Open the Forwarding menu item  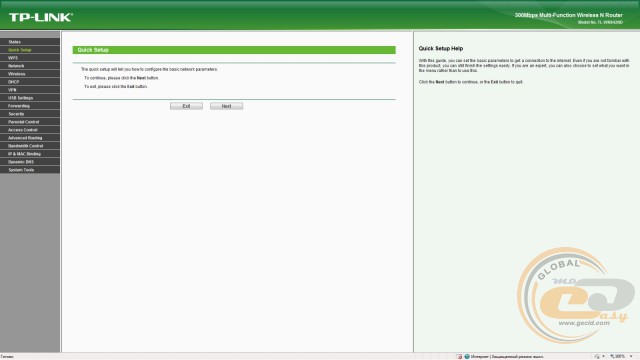(x=30, y=106)
